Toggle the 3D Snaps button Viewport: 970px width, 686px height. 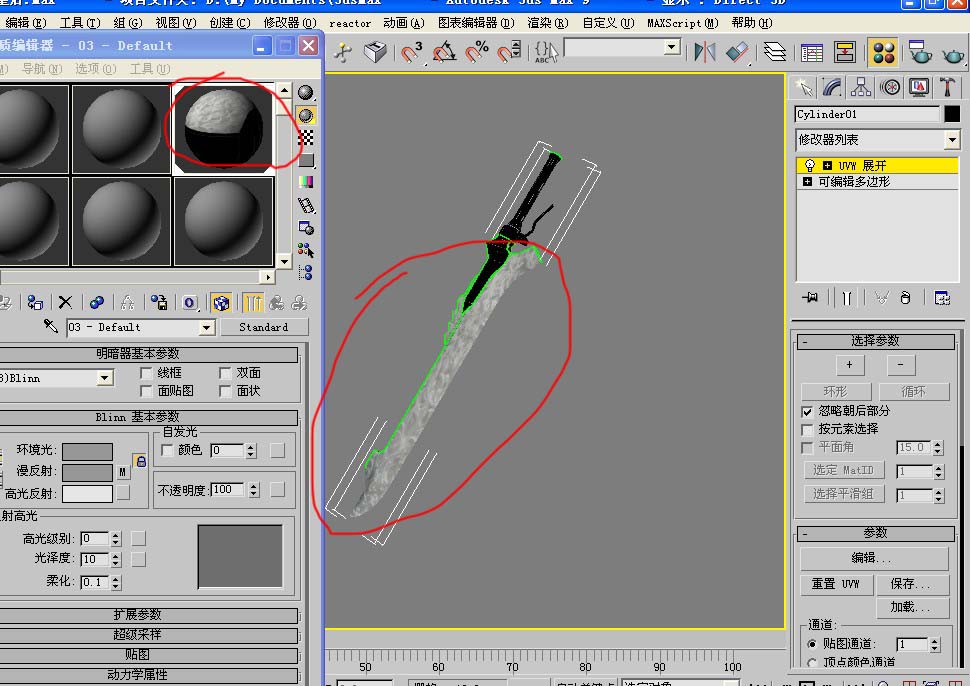click(411, 52)
